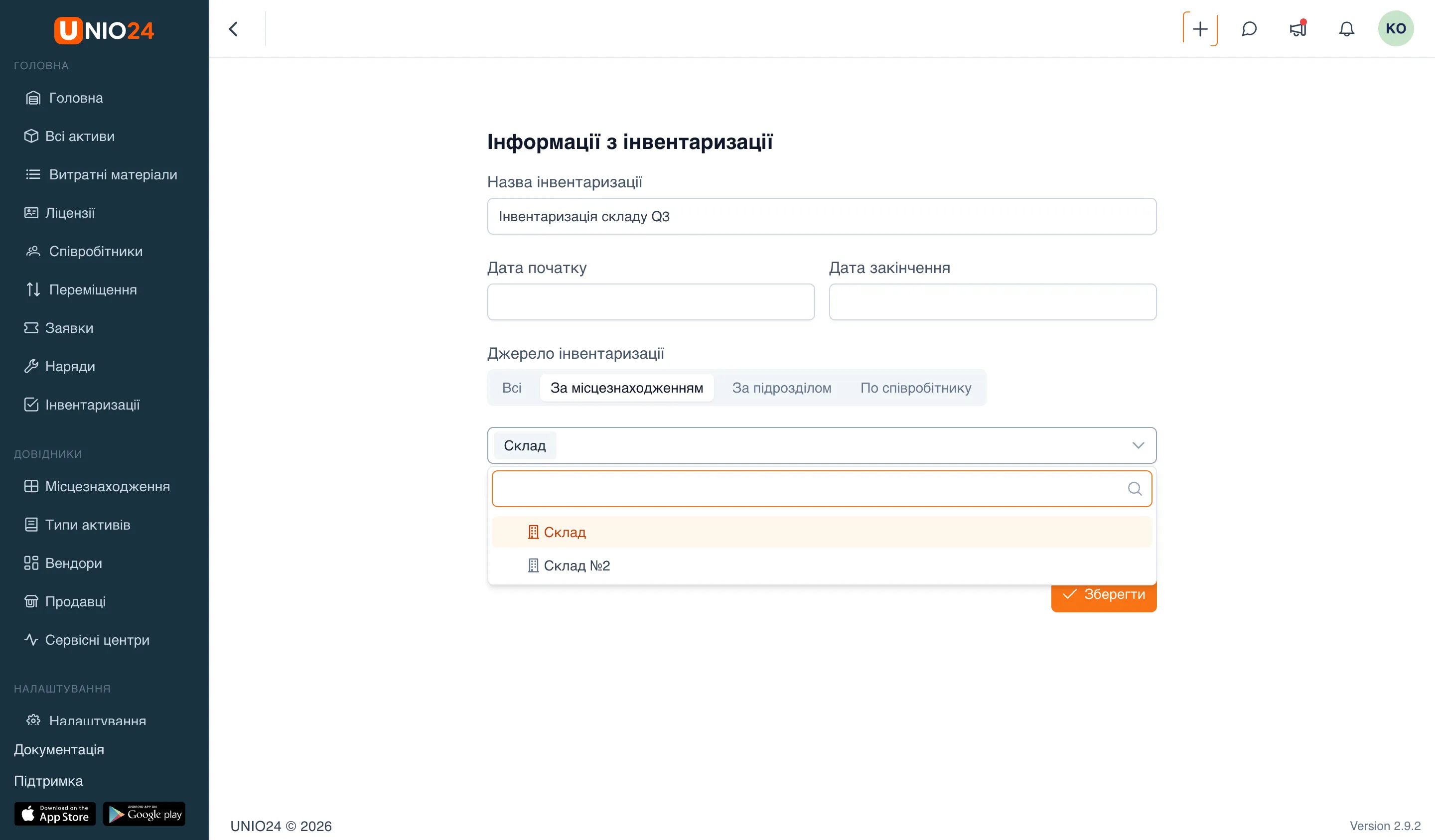Select the Всі source tab
Screen dimensions: 1435x840
tap(511, 388)
